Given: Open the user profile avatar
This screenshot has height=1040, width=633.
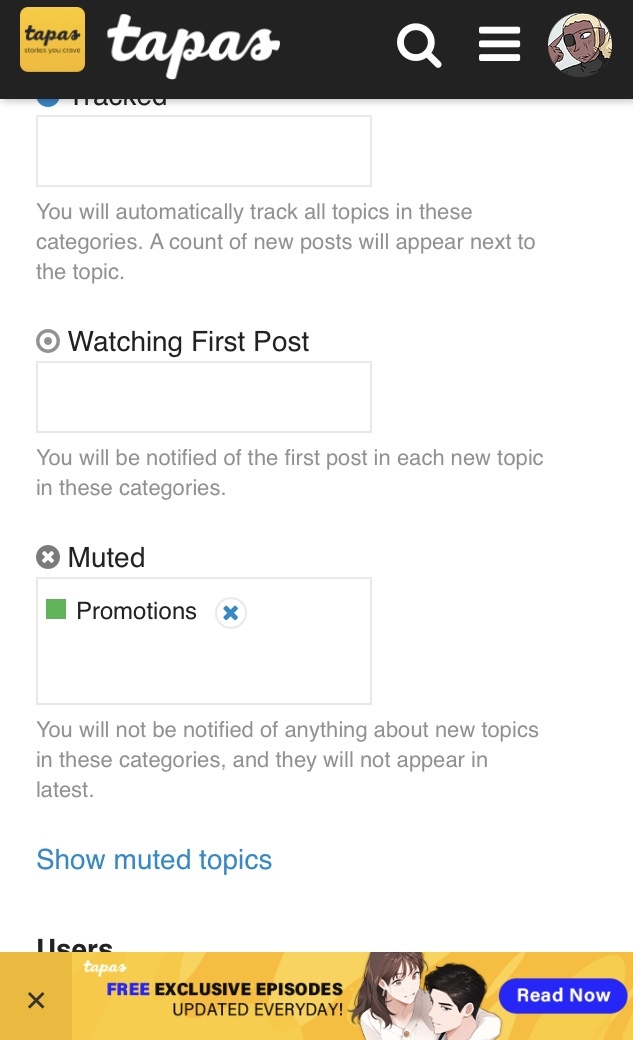Looking at the screenshot, I should [579, 45].
